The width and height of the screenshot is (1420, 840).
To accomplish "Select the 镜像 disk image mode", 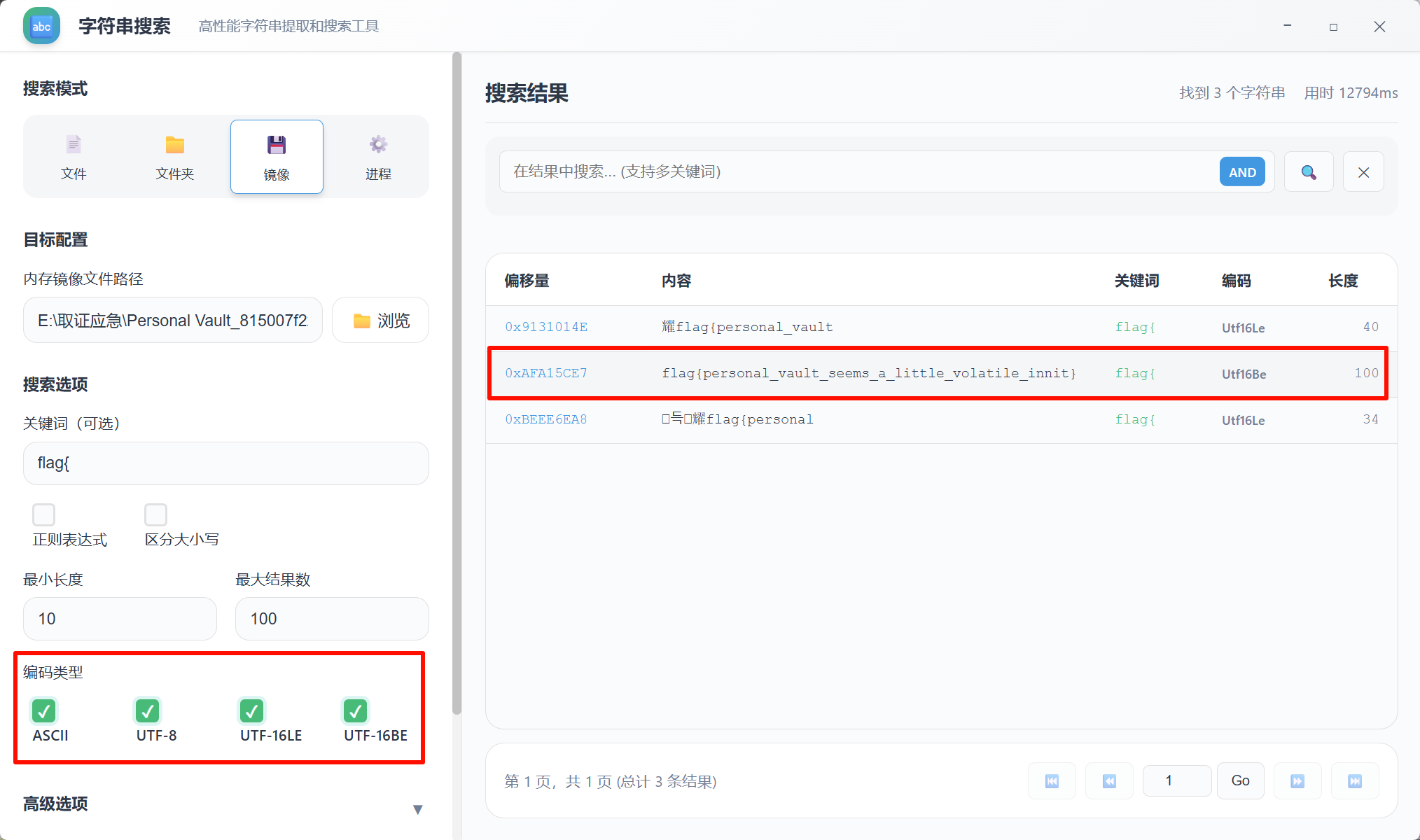I will (277, 157).
